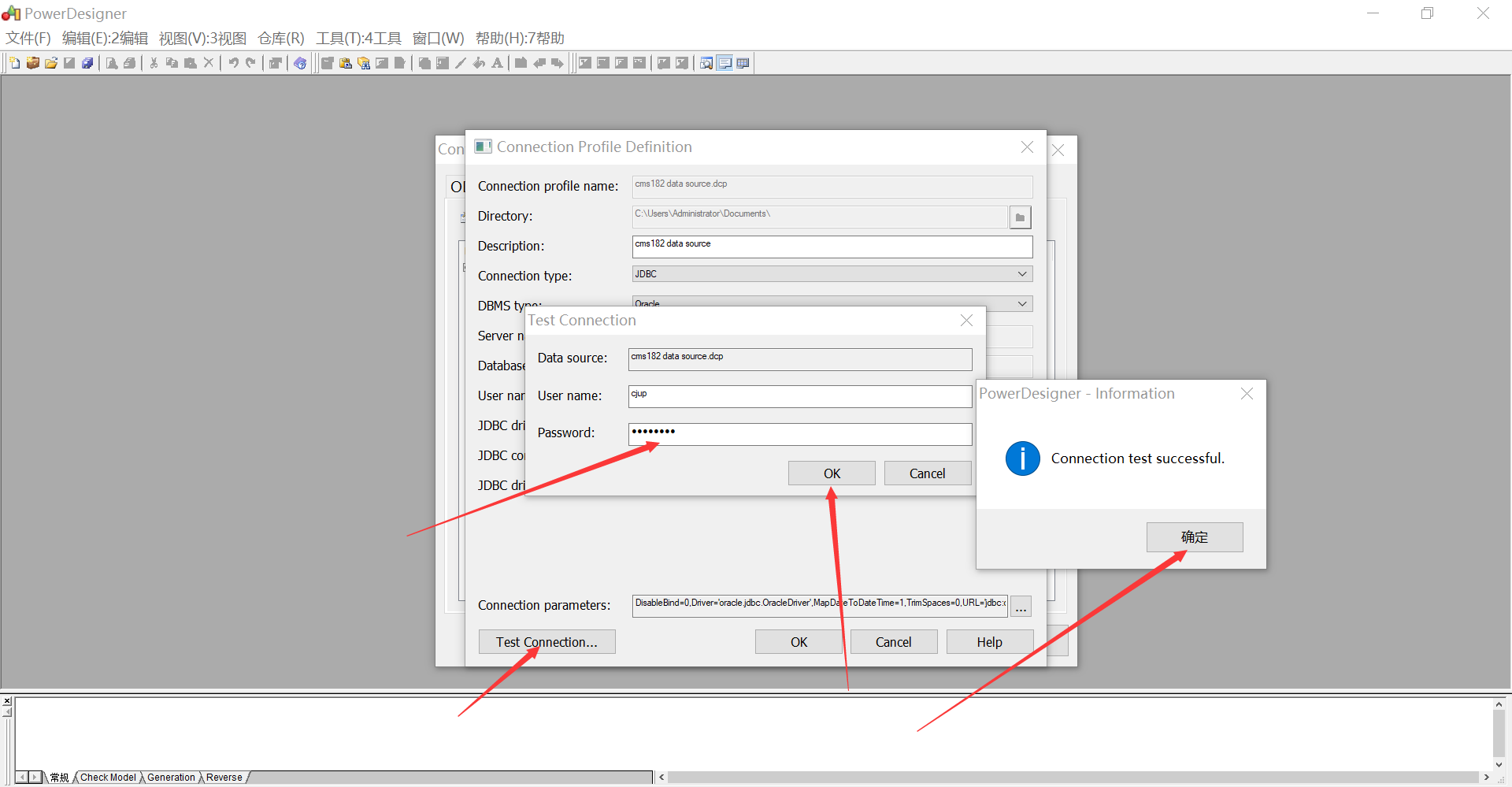Click OK in Test Connection dialog
1512x787 pixels.
[831, 473]
